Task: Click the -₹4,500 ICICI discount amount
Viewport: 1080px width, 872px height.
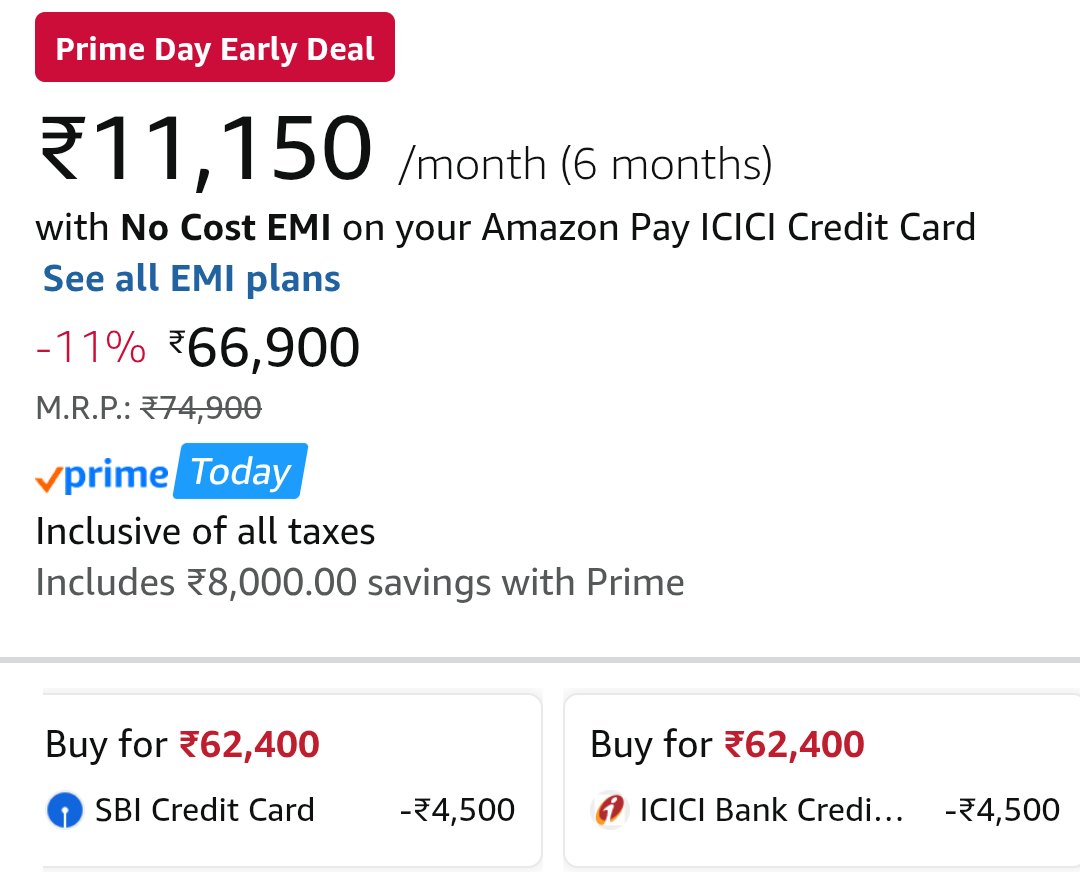Action: coord(1002,810)
